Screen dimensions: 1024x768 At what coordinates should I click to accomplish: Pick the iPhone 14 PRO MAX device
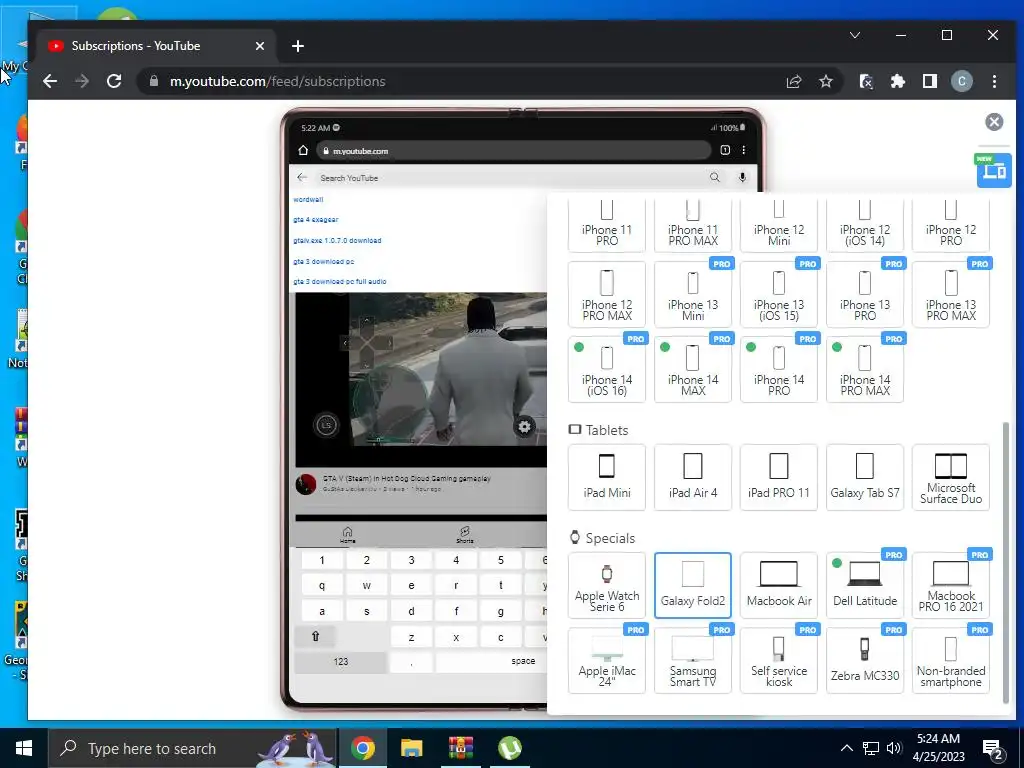(x=865, y=370)
